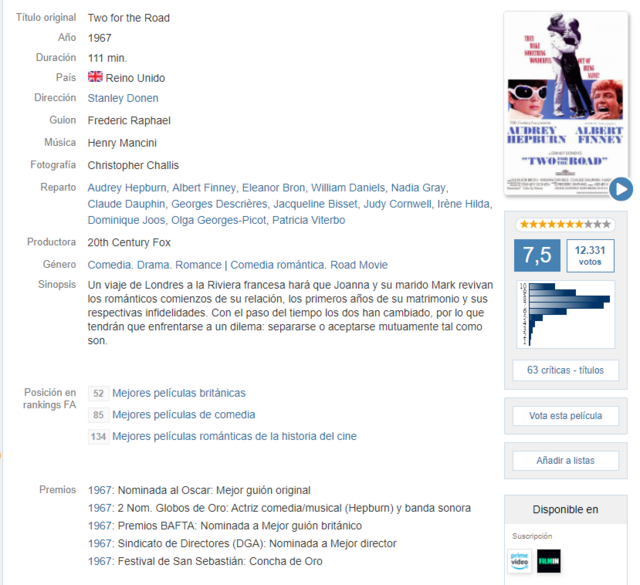Click the 12.331 votos box
The image size is (640, 585).
(590, 256)
